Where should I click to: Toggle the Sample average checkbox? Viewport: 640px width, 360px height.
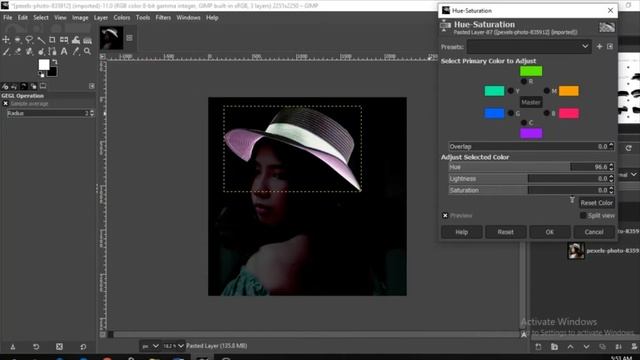click(6, 104)
